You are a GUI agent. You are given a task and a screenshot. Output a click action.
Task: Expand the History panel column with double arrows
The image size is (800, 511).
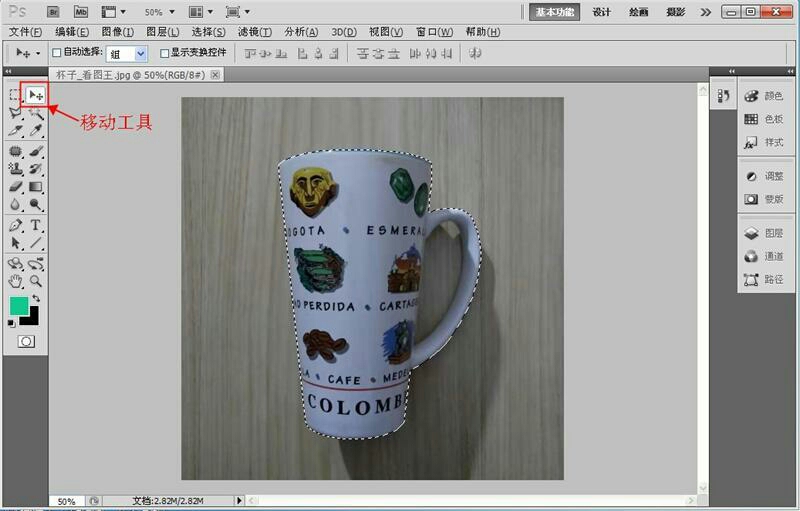[732, 71]
